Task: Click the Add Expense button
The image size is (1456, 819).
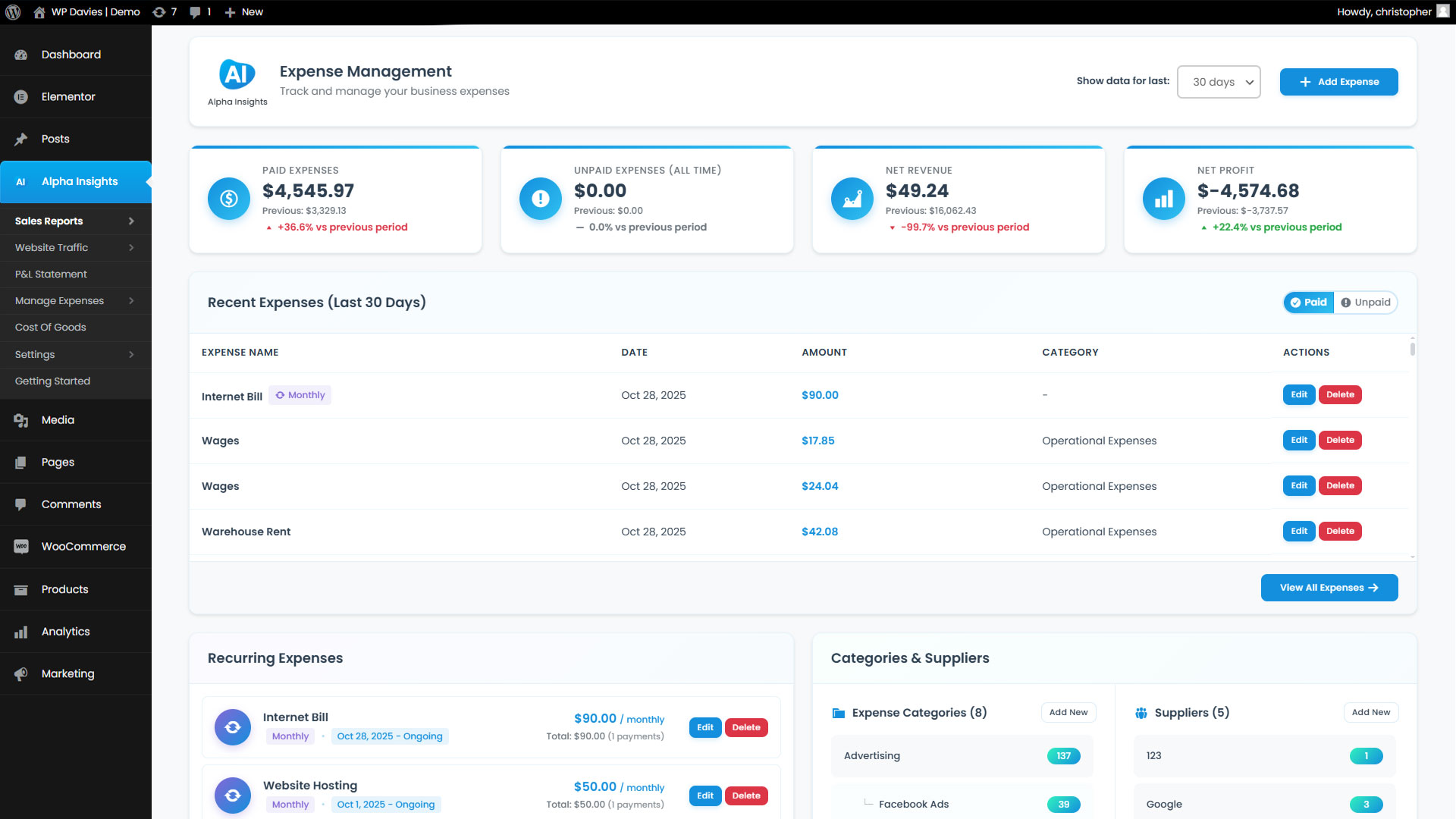Action: tap(1338, 82)
